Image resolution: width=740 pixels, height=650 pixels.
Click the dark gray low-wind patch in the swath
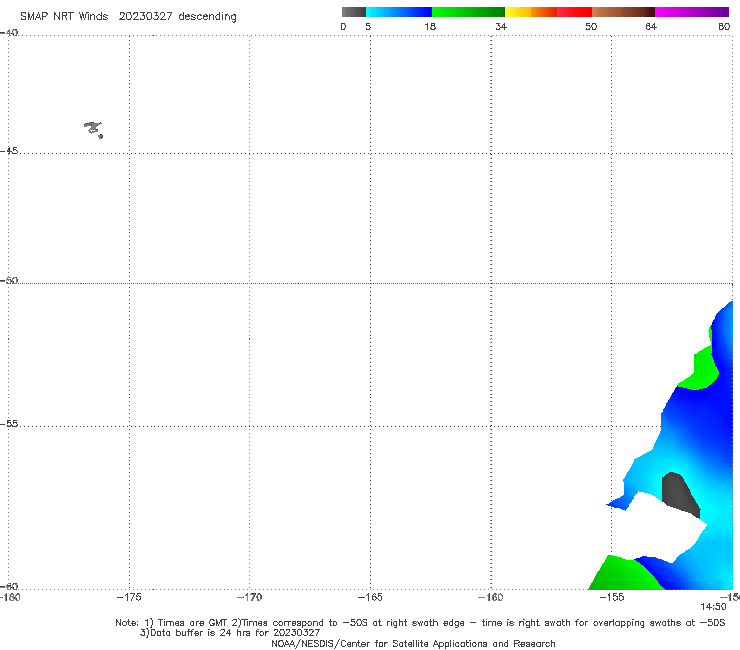tap(678, 493)
